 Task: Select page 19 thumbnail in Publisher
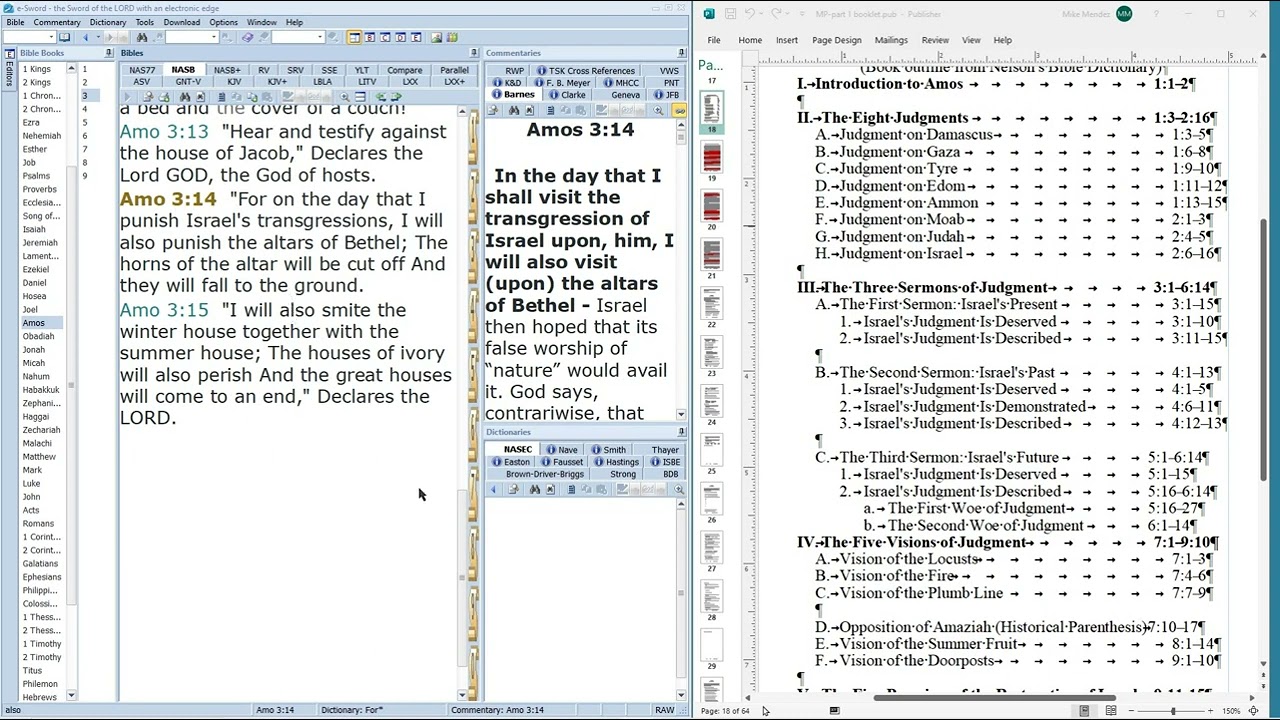coord(711,155)
